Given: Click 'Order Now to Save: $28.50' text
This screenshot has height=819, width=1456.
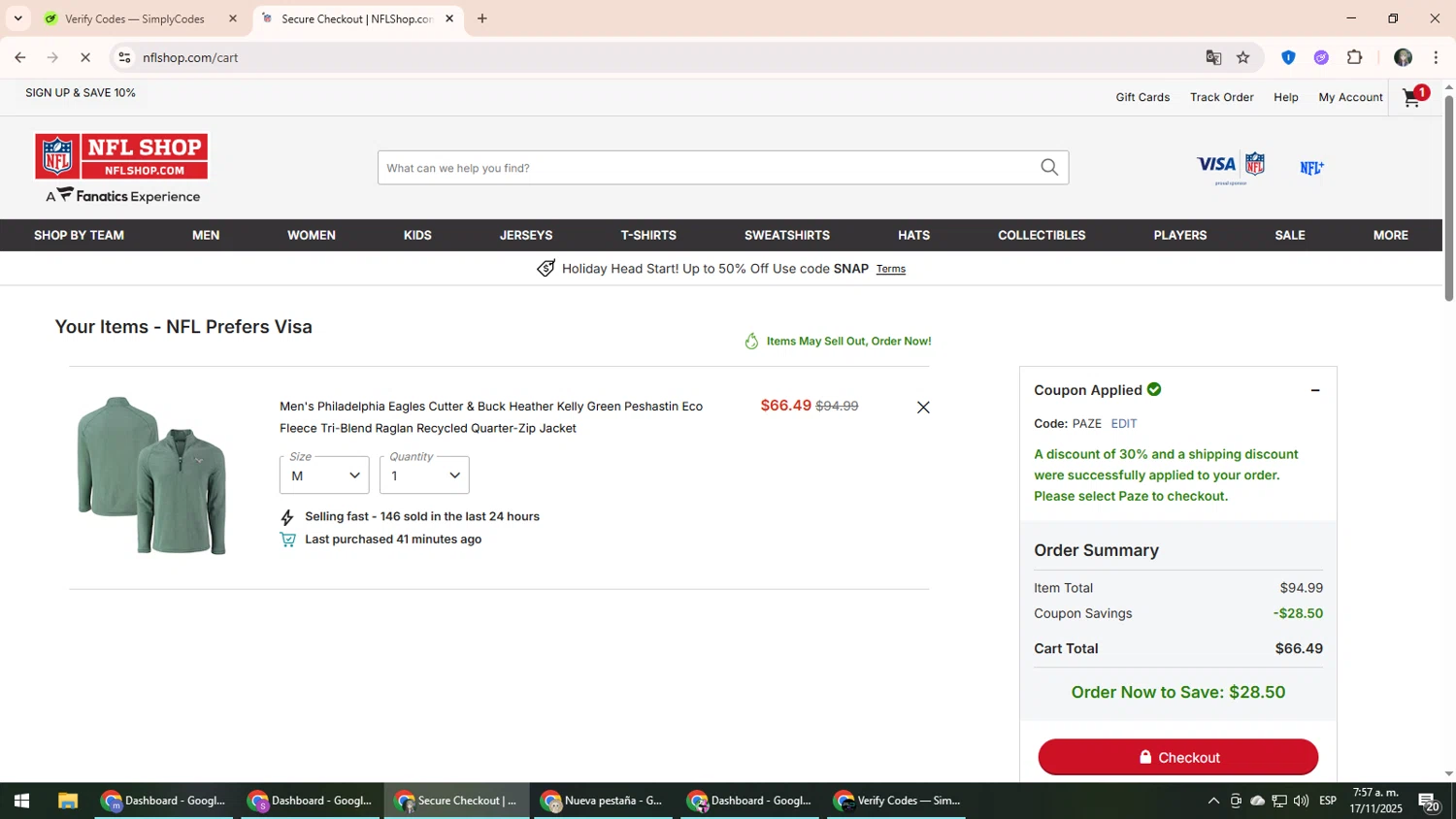Looking at the screenshot, I should tap(1178, 692).
